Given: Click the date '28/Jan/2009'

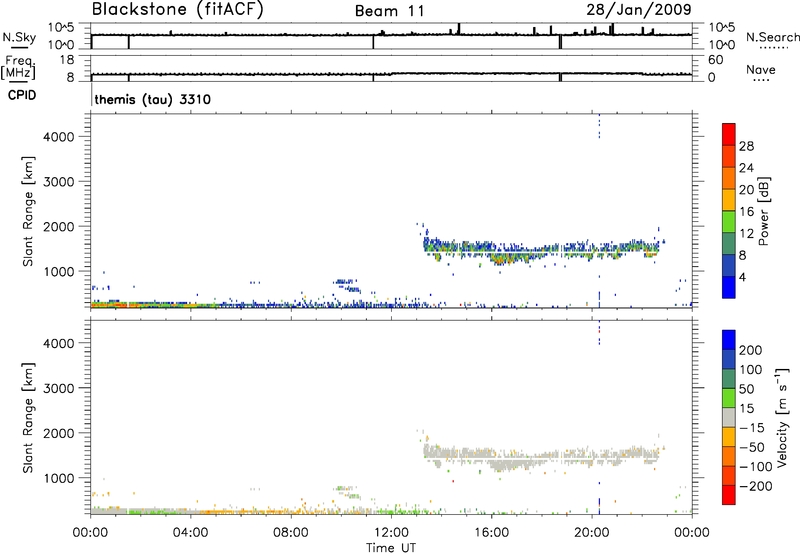Looking at the screenshot, I should (639, 9).
